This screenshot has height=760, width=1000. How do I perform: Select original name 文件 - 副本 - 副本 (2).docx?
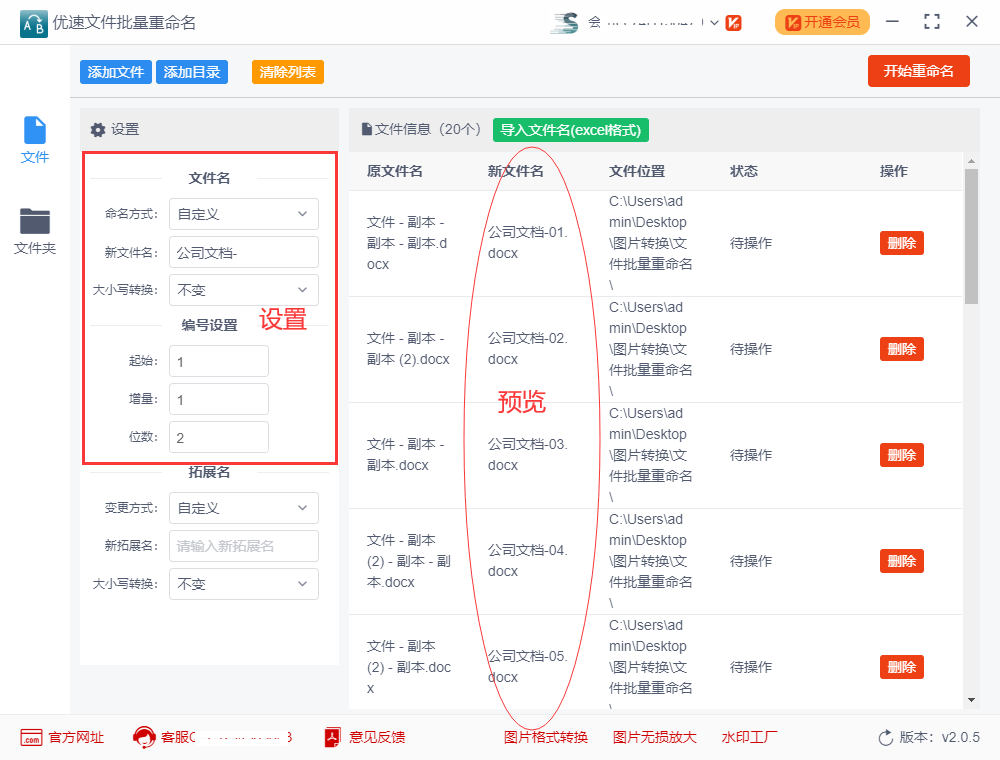click(408, 349)
